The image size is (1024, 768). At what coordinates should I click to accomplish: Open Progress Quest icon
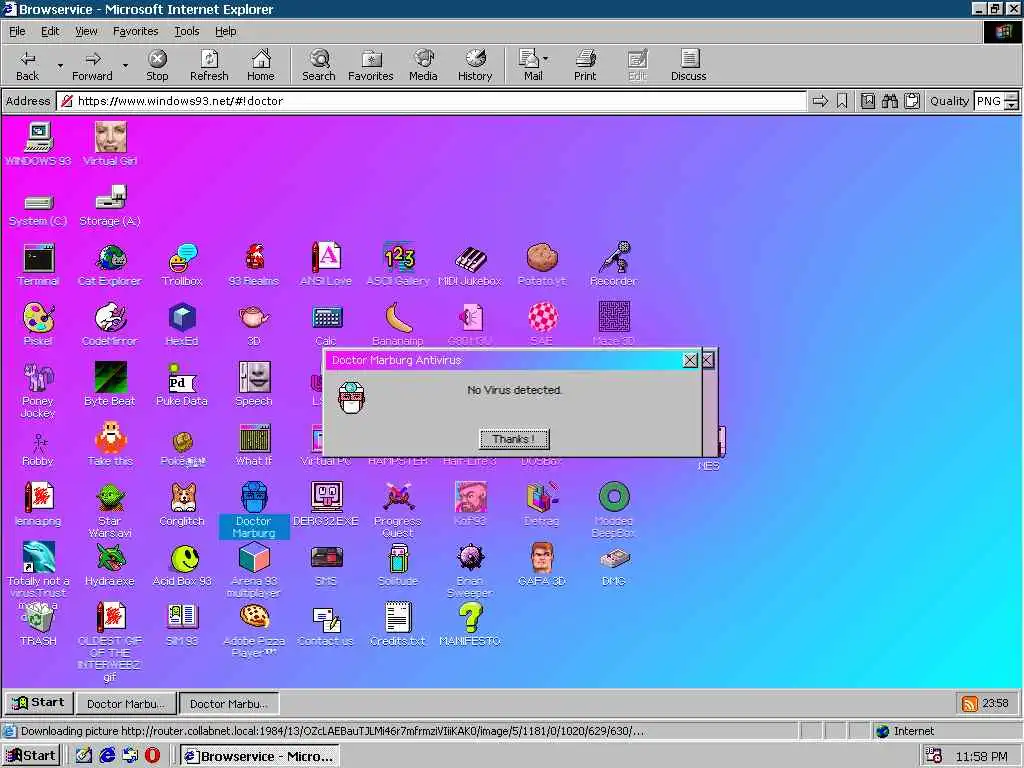point(398,510)
